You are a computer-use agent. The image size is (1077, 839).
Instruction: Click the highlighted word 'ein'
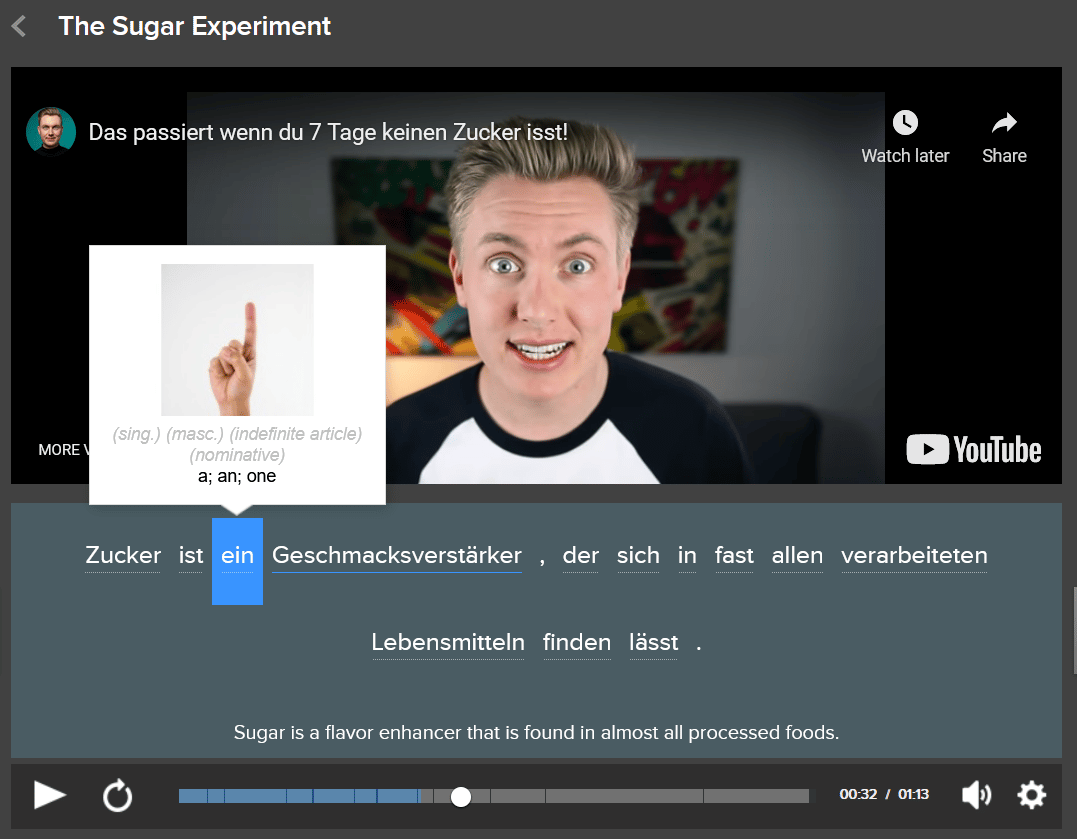[237, 557]
